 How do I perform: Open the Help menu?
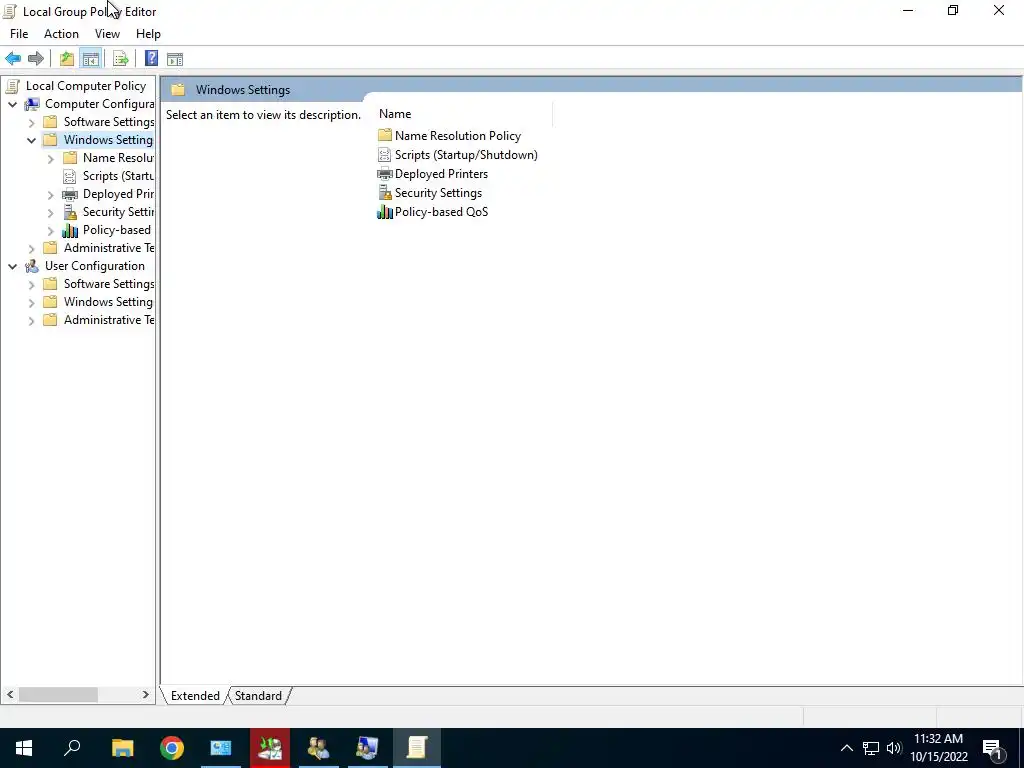148,34
